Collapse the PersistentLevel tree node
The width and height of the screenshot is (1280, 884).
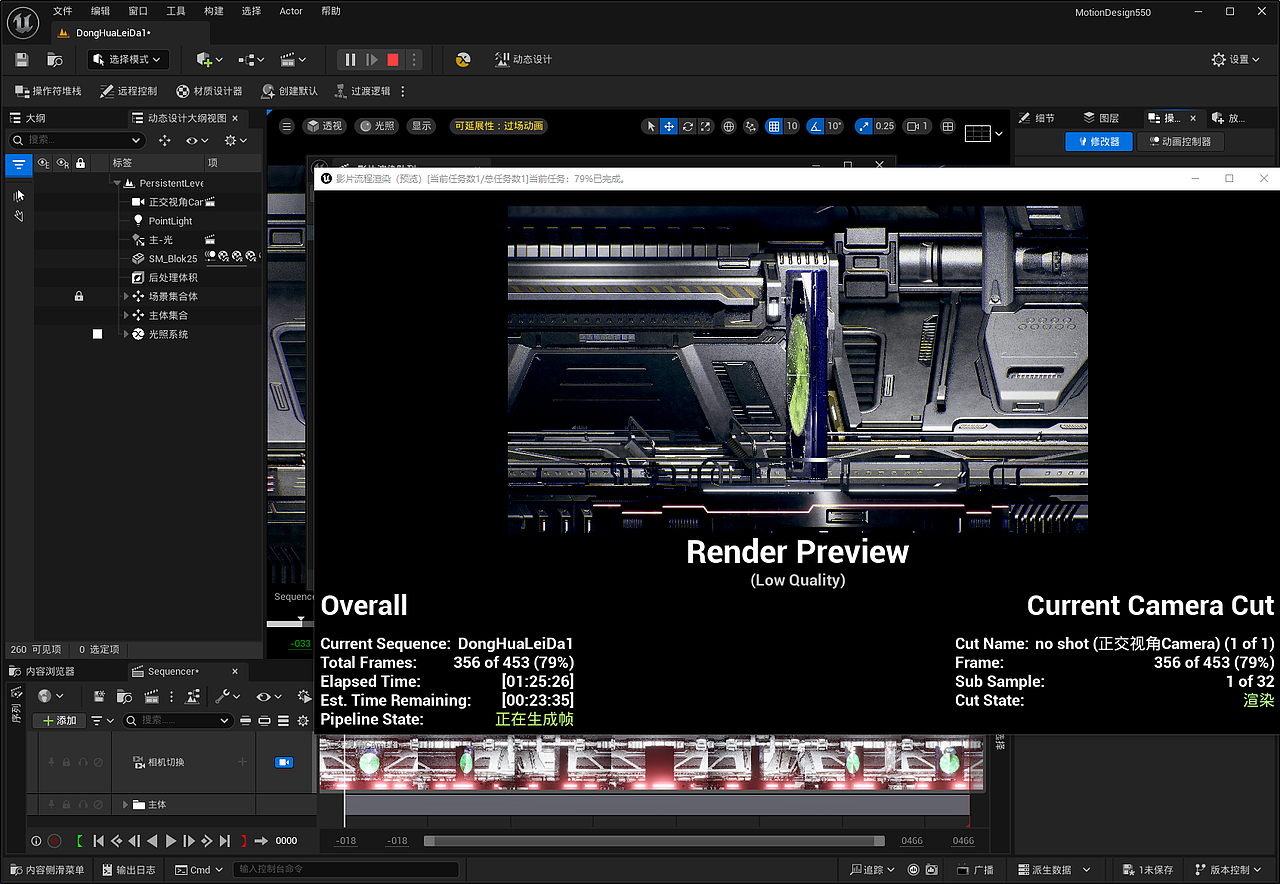pyautogui.click(x=117, y=184)
